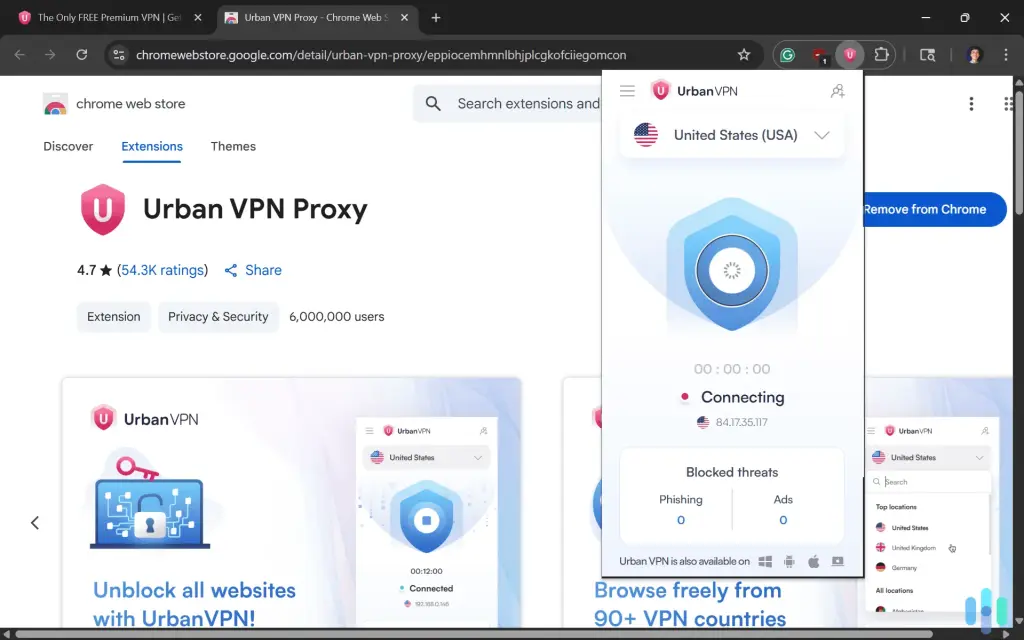The width and height of the screenshot is (1024, 640).
Task: Click the Privacy & Security chip
Action: pyautogui.click(x=218, y=317)
